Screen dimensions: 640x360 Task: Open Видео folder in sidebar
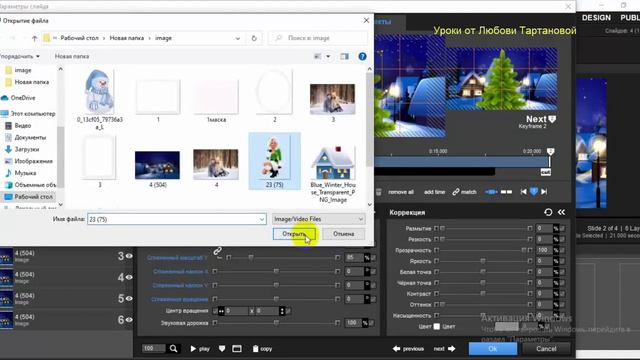point(22,126)
